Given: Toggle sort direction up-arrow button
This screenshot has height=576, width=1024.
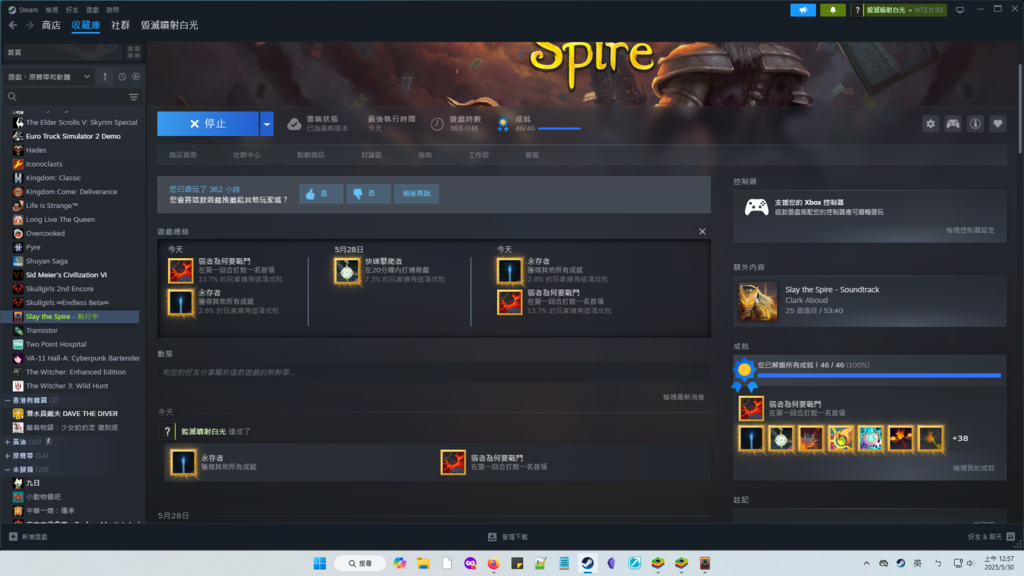Looking at the screenshot, I should point(104,76).
